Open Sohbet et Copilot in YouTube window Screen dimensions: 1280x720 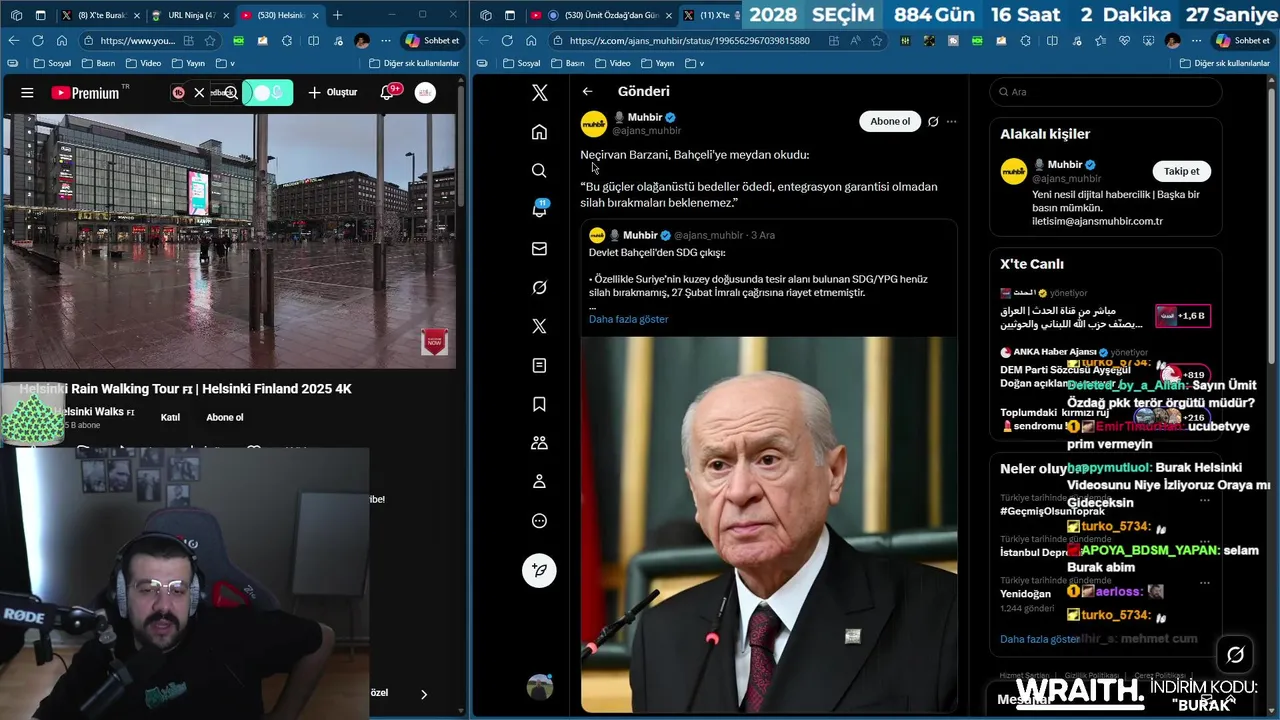(x=433, y=41)
